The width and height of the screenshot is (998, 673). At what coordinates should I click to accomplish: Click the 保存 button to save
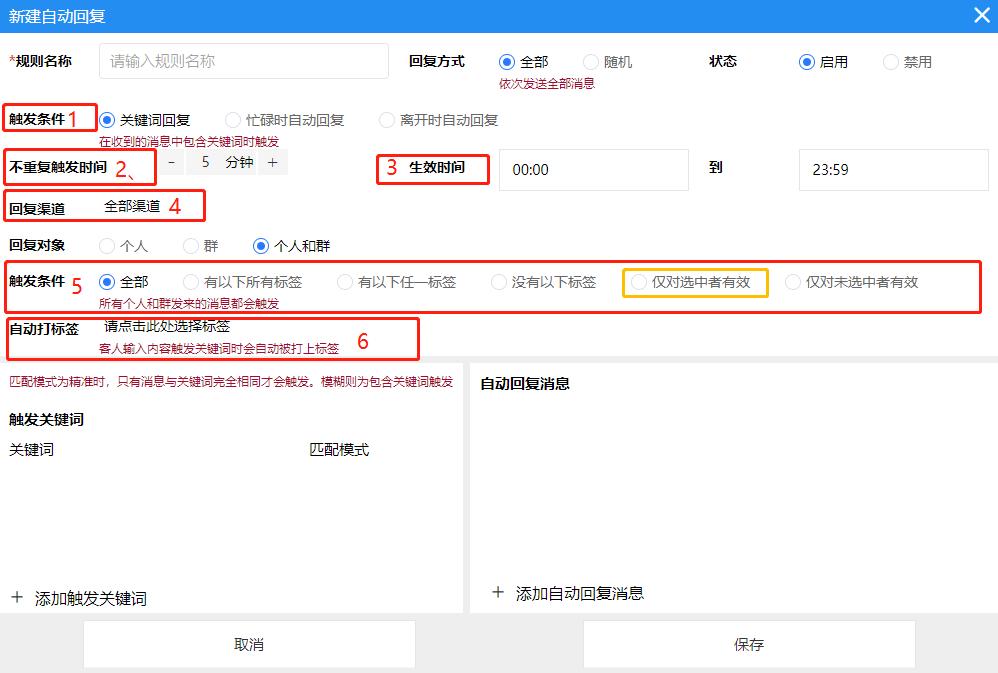coord(748,643)
